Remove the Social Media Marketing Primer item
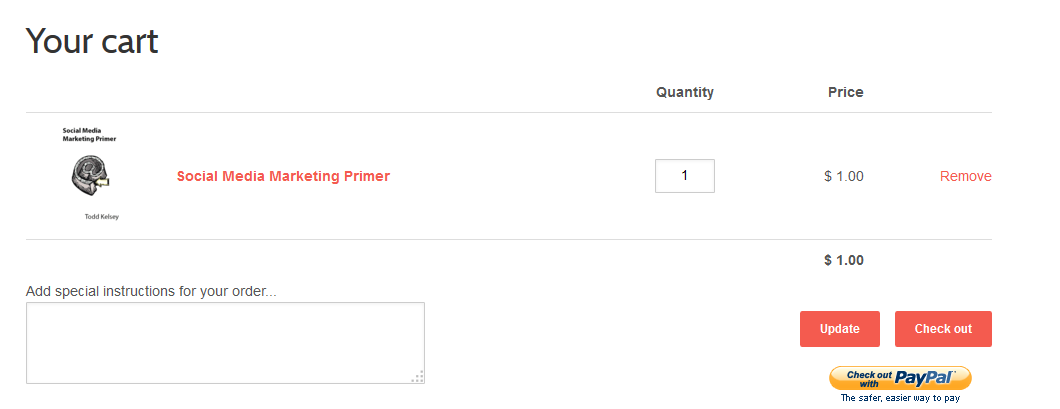Screen dimensions: 1060x409 pyautogui.click(x=965, y=176)
